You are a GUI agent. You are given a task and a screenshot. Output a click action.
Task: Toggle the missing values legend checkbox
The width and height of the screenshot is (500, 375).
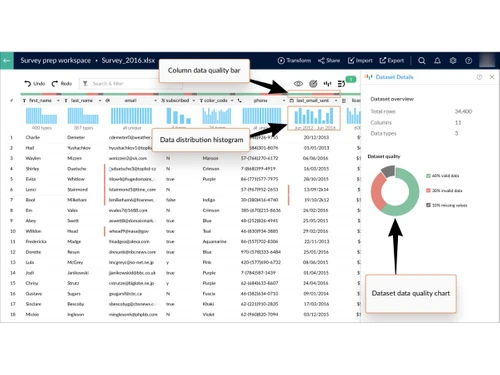tap(428, 205)
